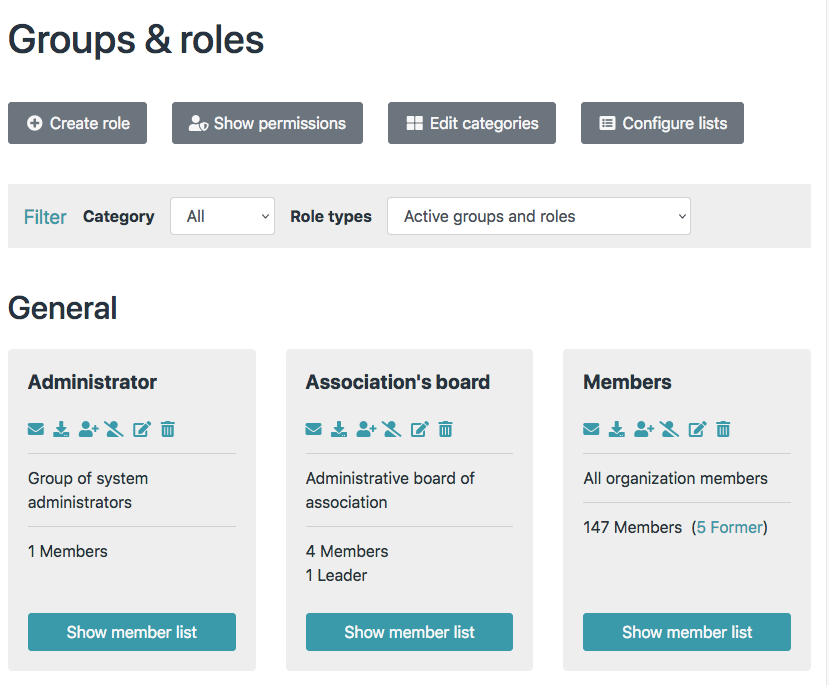
Task: Click the envelope icon on Members card
Action: click(x=591, y=429)
